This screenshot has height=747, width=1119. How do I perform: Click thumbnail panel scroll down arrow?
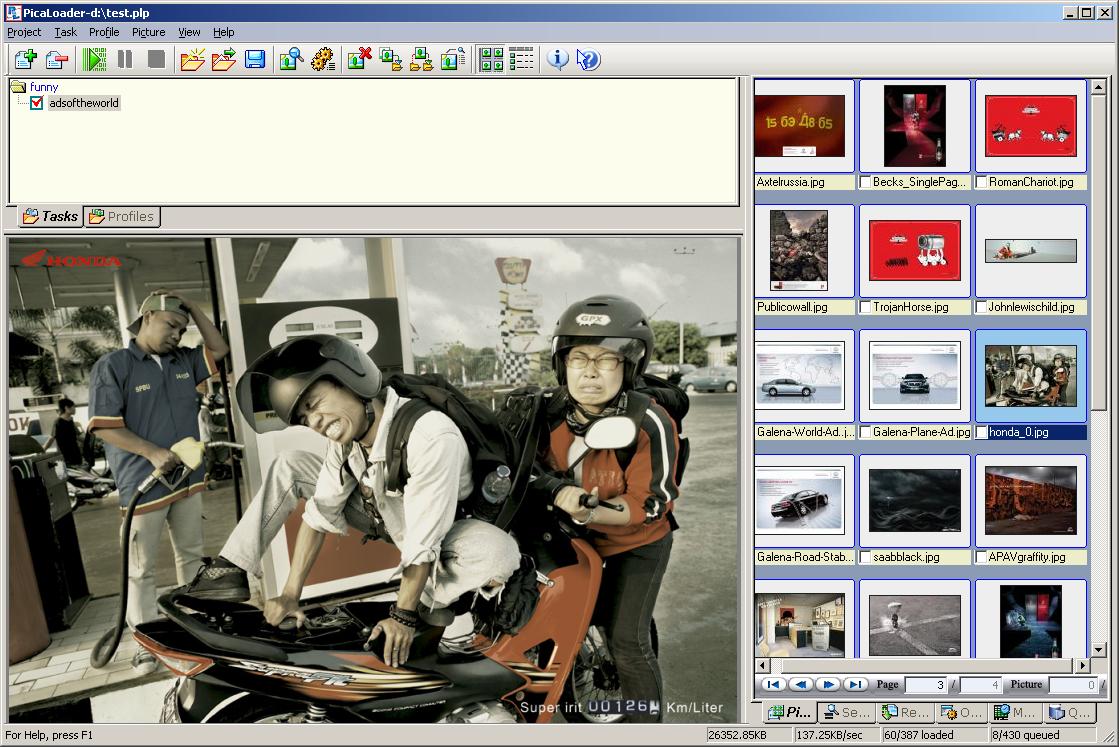[x=1099, y=650]
